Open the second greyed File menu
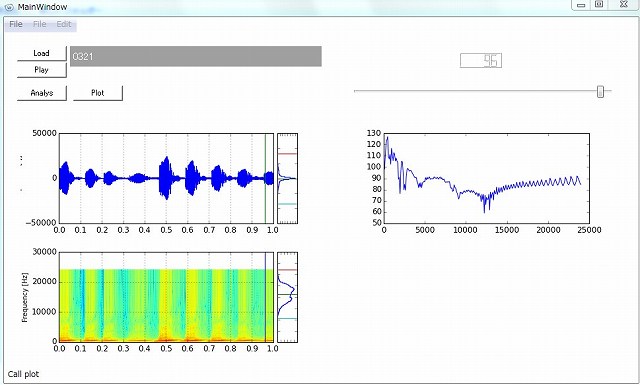 click(40, 24)
